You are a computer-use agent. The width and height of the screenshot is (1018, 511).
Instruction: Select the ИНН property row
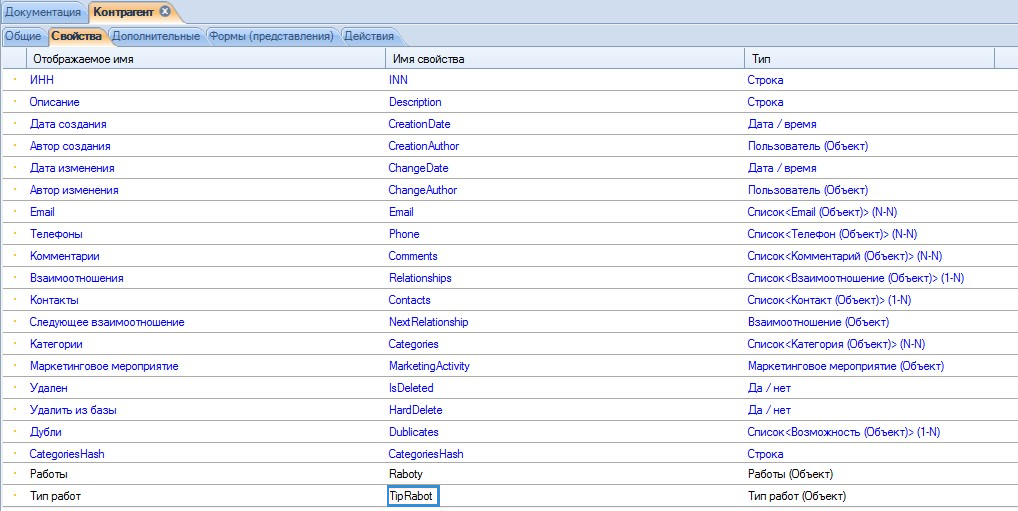[42, 80]
